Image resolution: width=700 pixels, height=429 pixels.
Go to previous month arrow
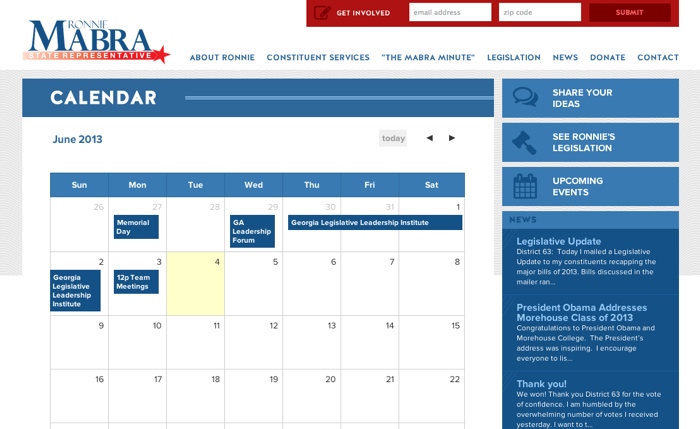click(429, 138)
